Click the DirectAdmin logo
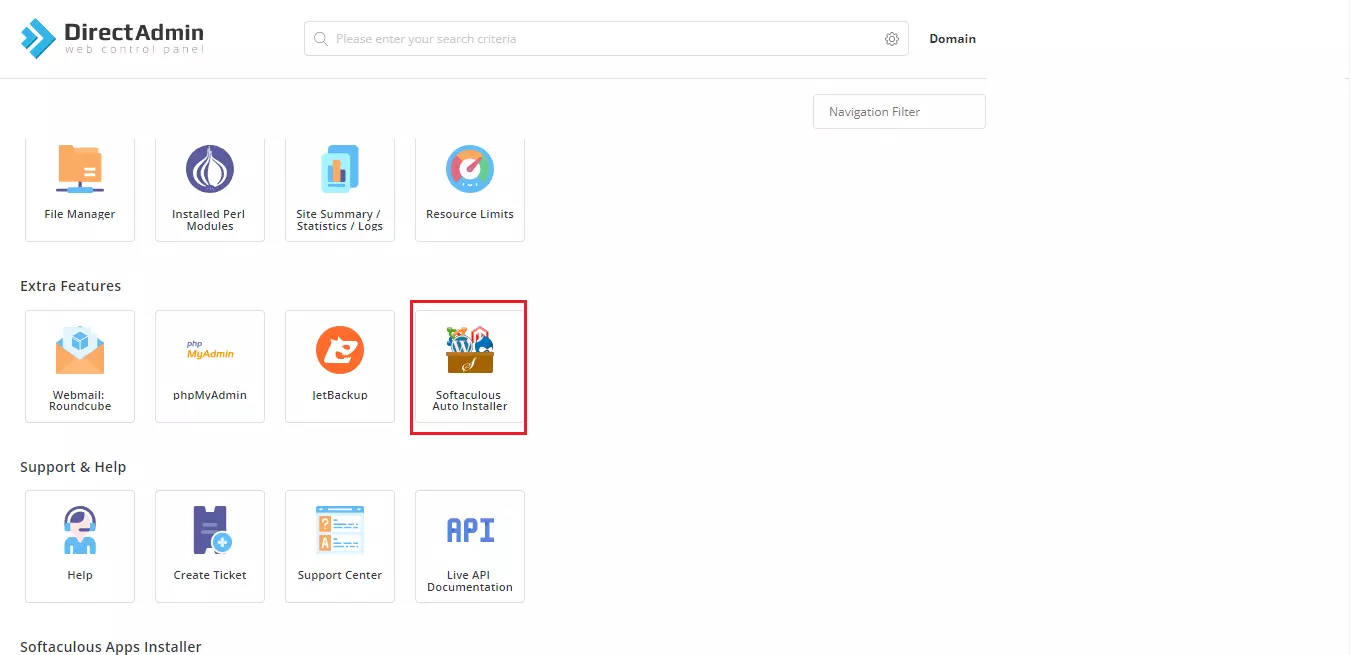The width and height of the screenshot is (1350, 655). [x=111, y=37]
